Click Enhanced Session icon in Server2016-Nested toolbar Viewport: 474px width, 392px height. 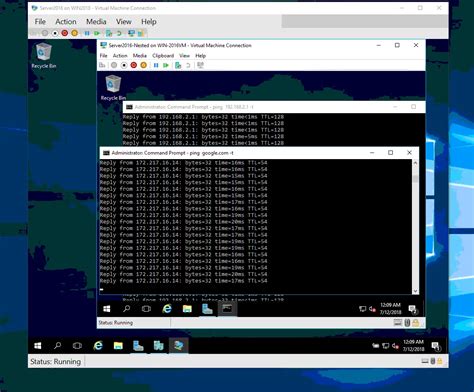200,65
